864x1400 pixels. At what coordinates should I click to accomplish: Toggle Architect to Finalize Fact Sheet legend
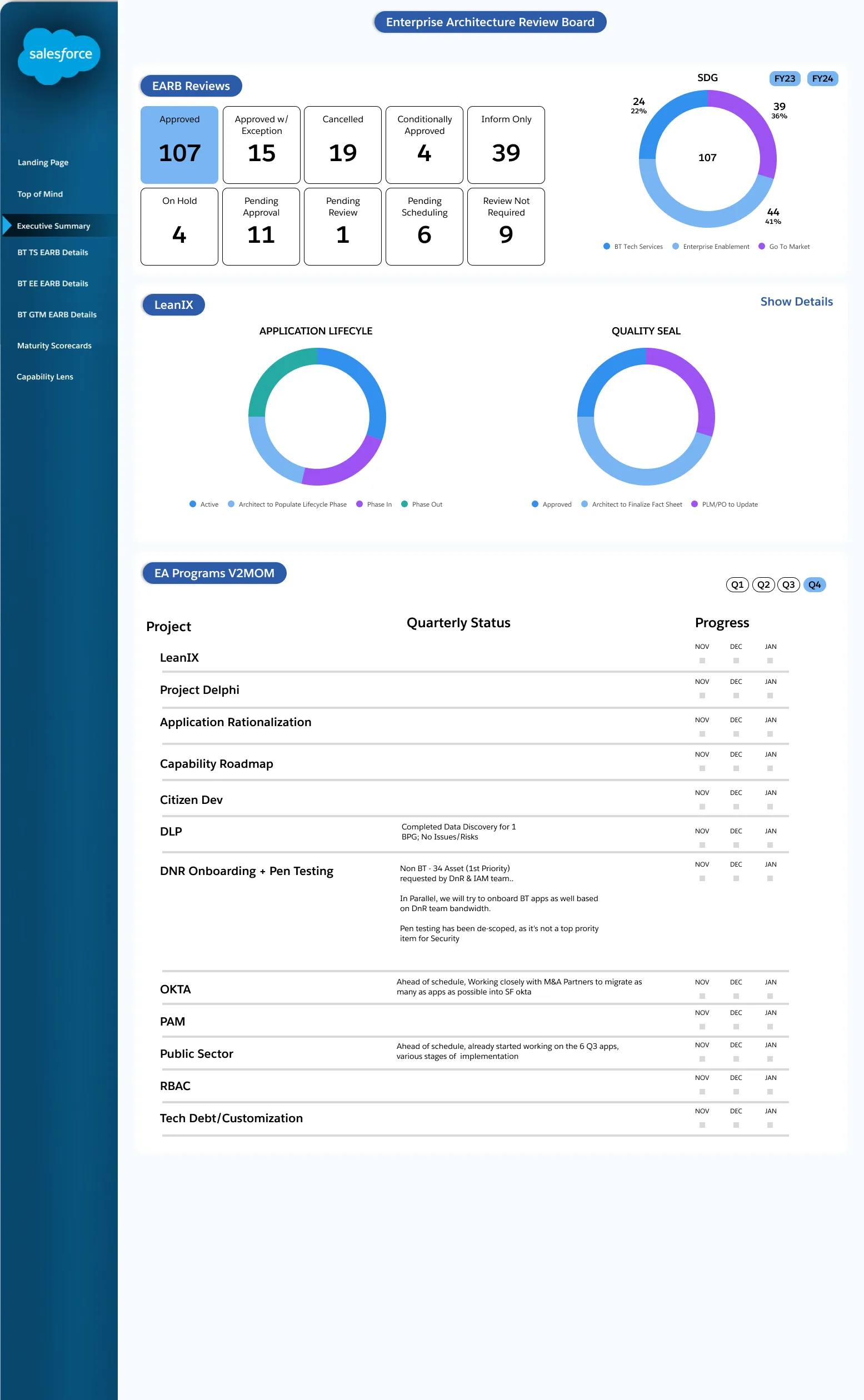[x=585, y=504]
